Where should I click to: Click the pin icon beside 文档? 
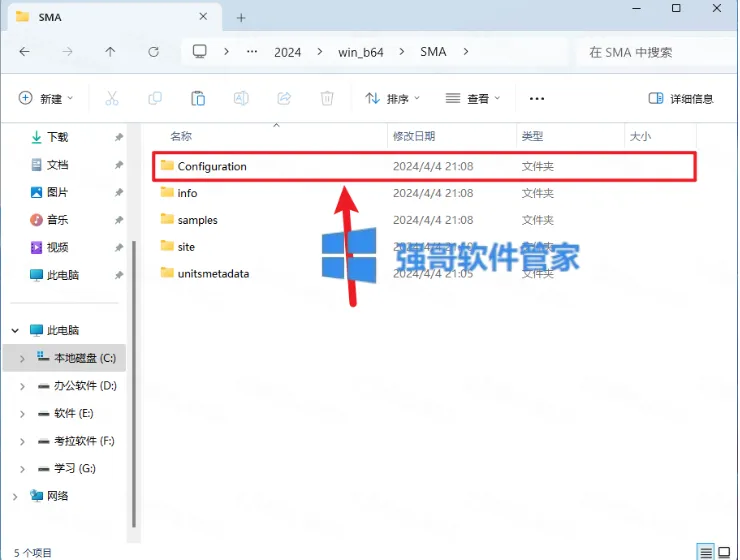[118, 165]
